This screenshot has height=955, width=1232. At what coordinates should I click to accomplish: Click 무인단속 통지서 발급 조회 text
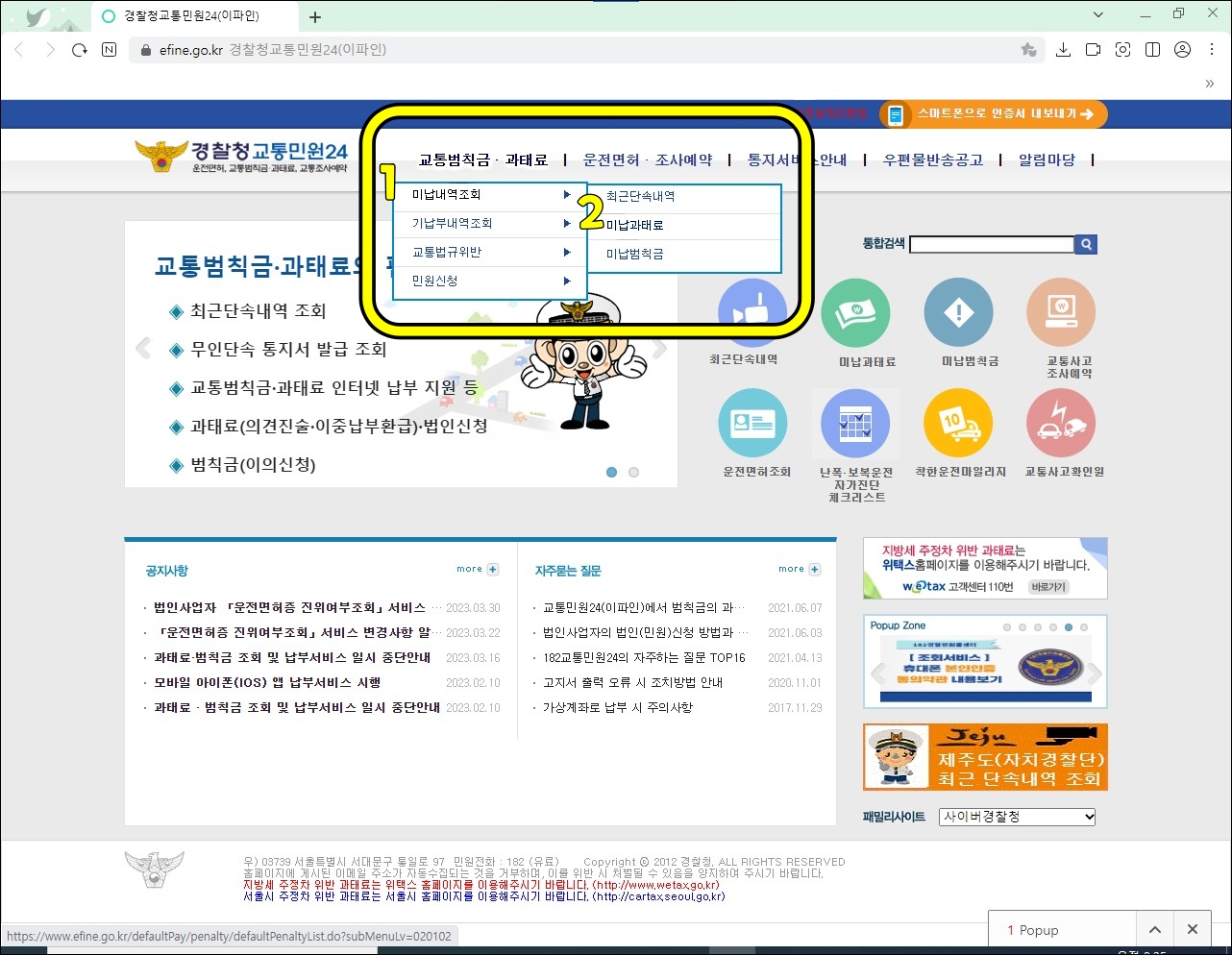(288, 350)
